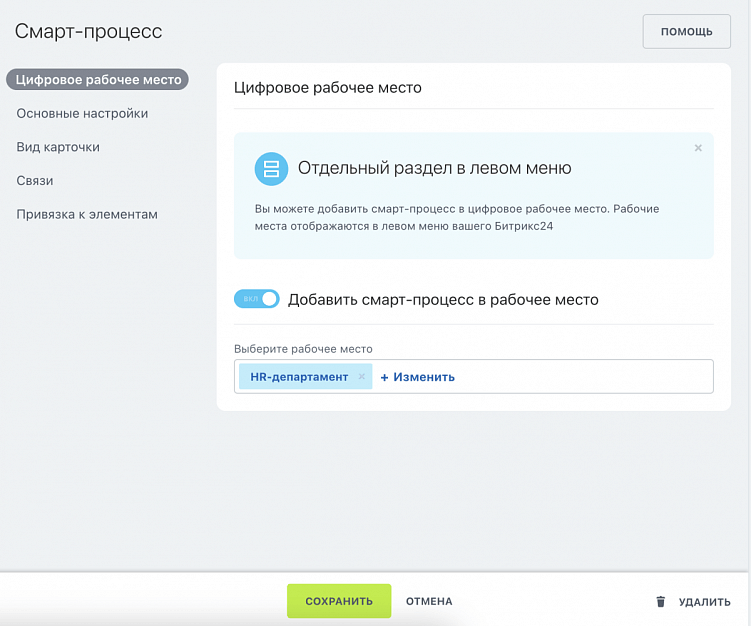Close the info banner with the X

pyautogui.click(x=698, y=148)
